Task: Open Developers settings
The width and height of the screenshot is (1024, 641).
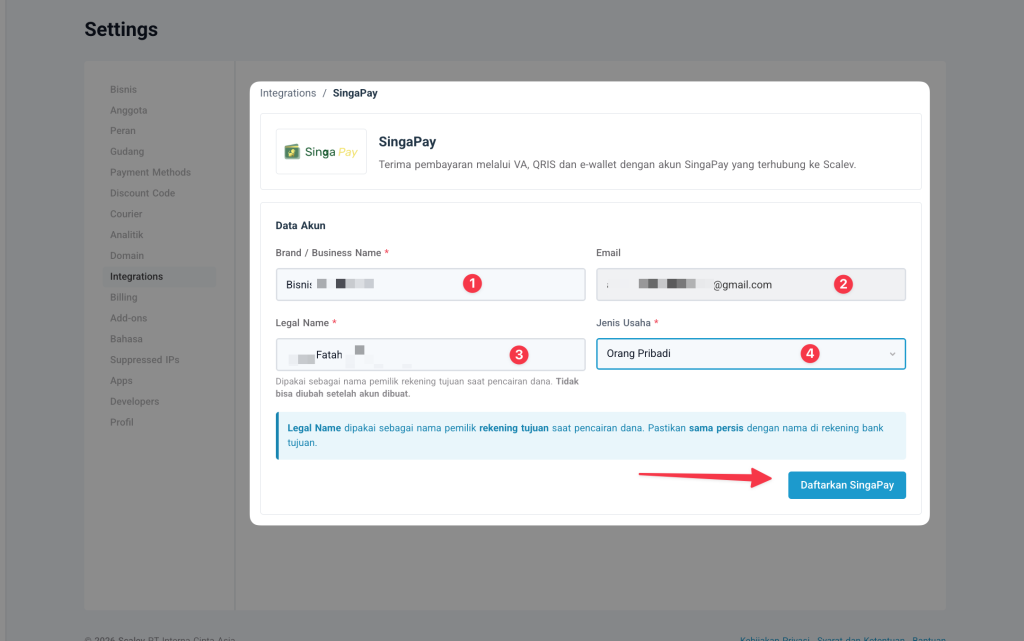Action: (135, 401)
